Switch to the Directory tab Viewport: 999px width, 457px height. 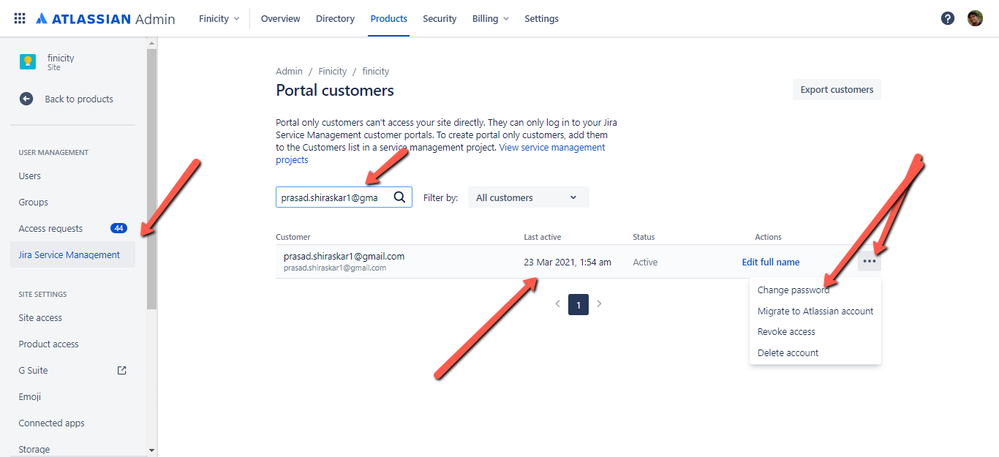335,18
